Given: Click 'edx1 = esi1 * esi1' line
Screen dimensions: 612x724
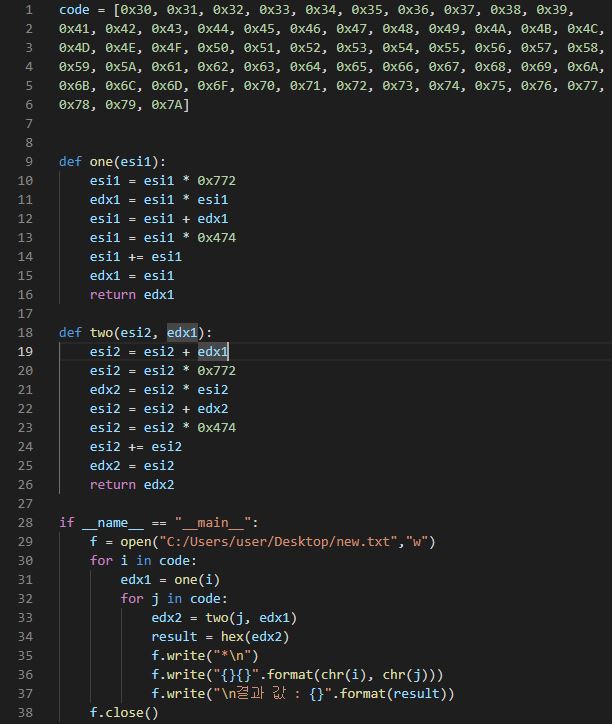Looking at the screenshot, I should tap(159, 199).
